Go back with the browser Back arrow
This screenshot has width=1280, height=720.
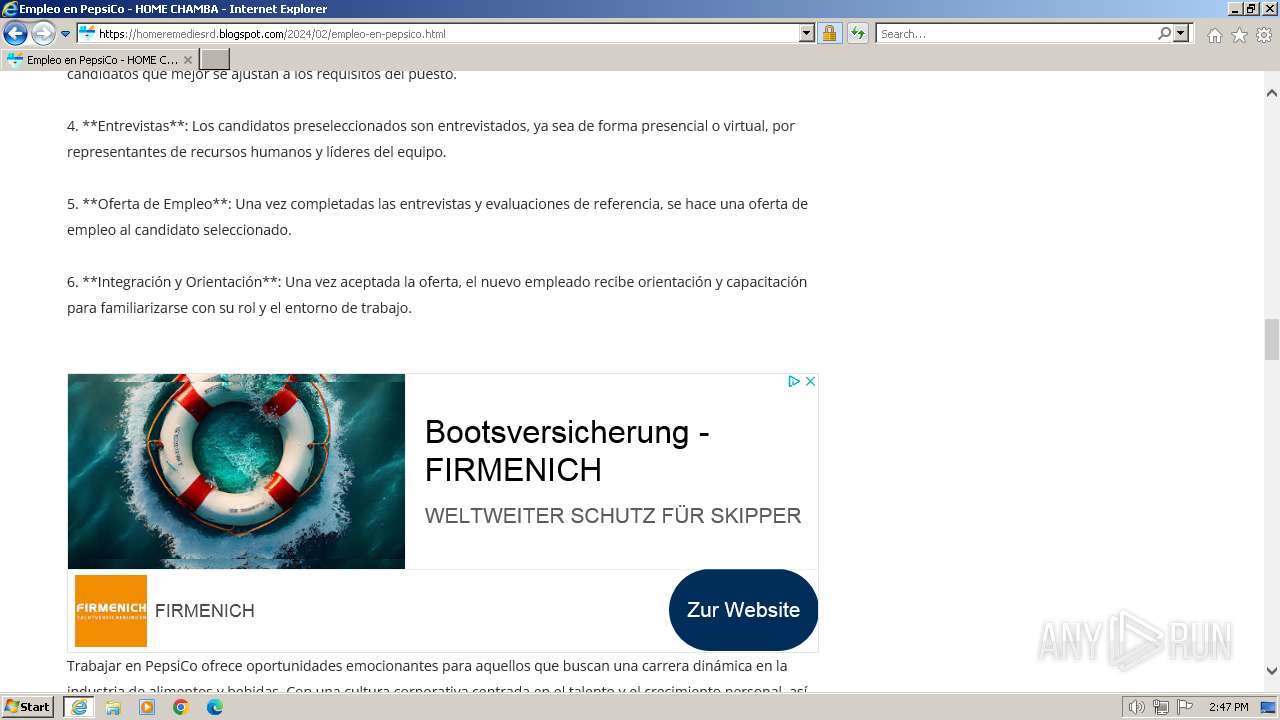point(15,33)
